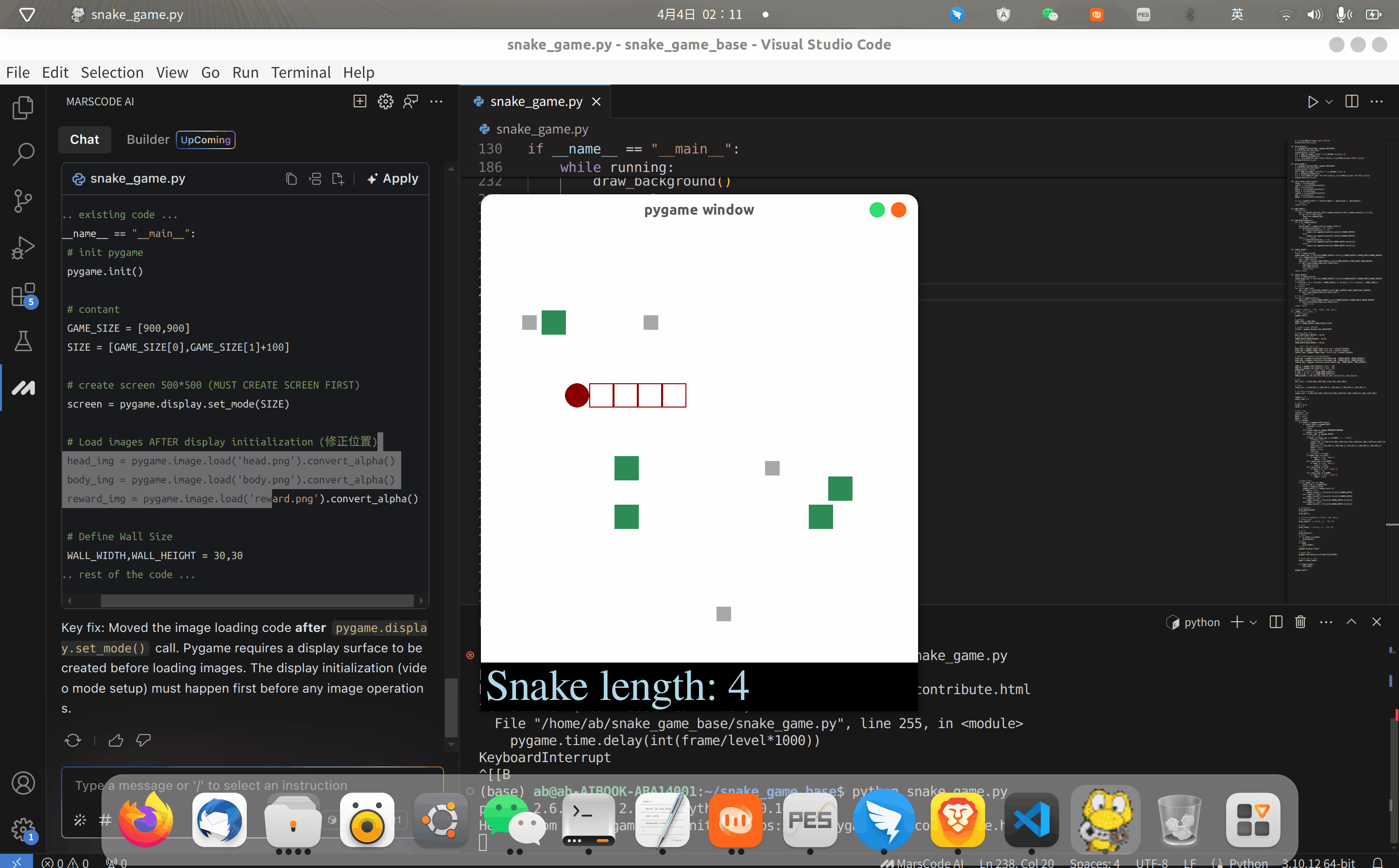Copy the snake_game.py code snippet
The width and height of the screenshot is (1399, 868).
click(x=291, y=179)
